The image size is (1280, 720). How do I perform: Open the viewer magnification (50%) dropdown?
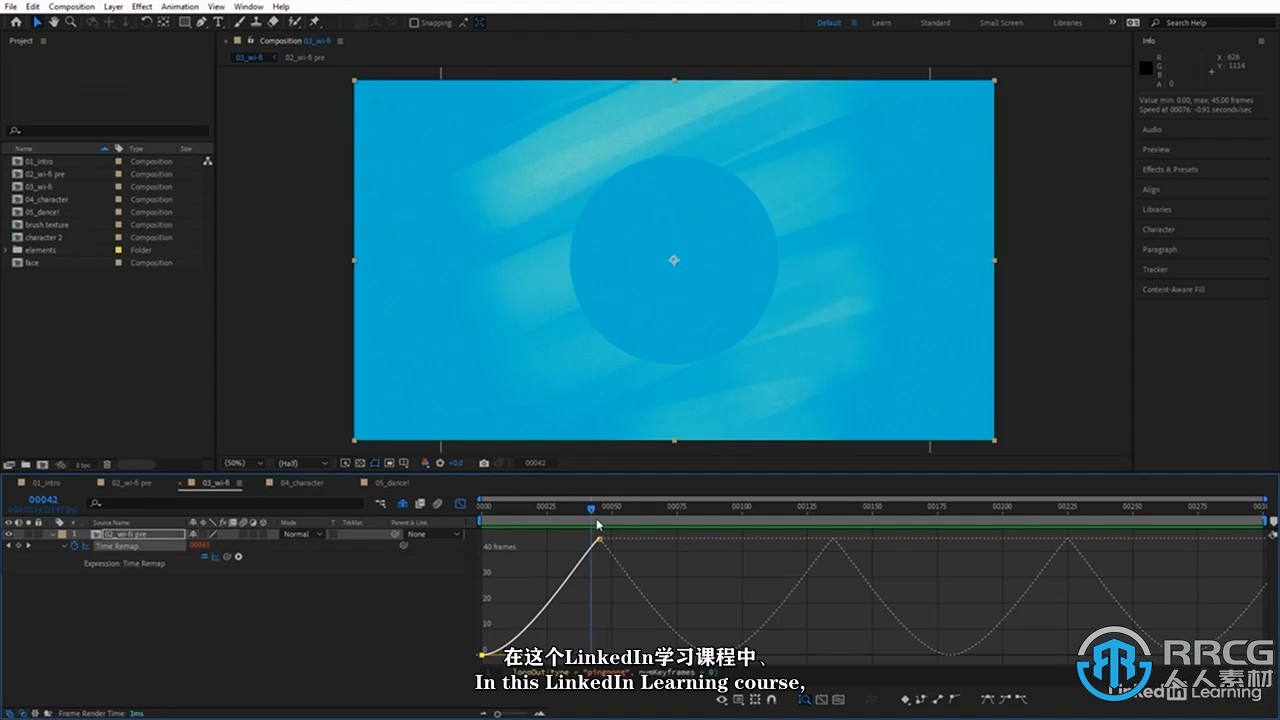[x=244, y=463]
